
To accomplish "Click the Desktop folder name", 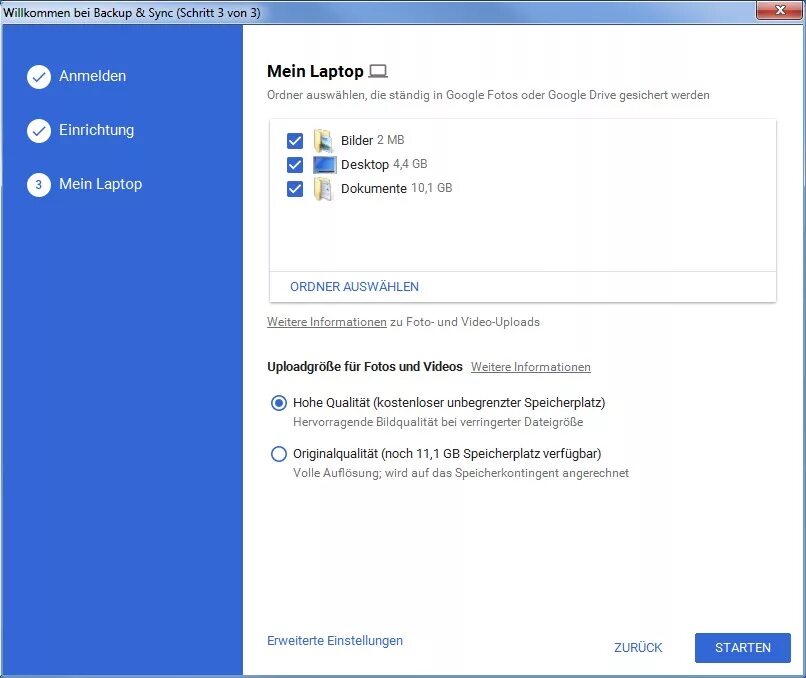I will click(365, 164).
